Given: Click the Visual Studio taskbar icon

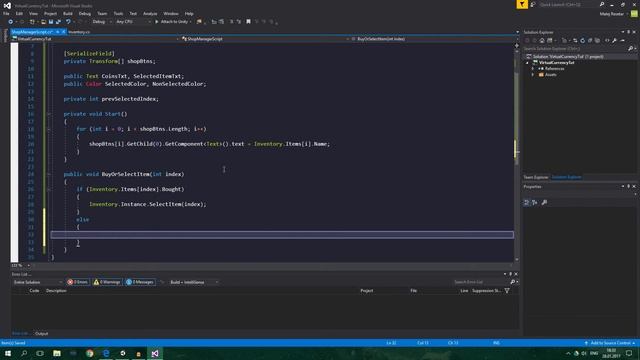Looking at the screenshot, I should [x=155, y=353].
